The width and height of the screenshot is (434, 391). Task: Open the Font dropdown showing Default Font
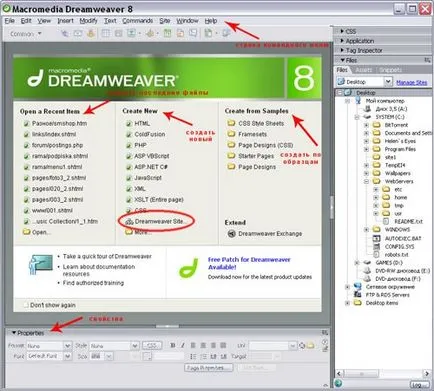pyautogui.click(x=68, y=356)
